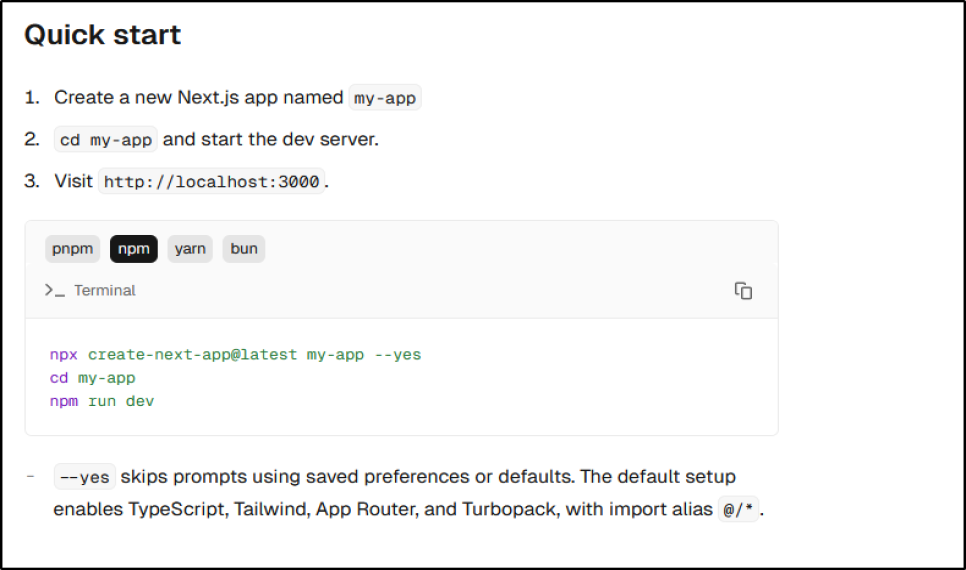Click the cd my-app inline code in step 2
This screenshot has width=966, height=570.
click(105, 140)
